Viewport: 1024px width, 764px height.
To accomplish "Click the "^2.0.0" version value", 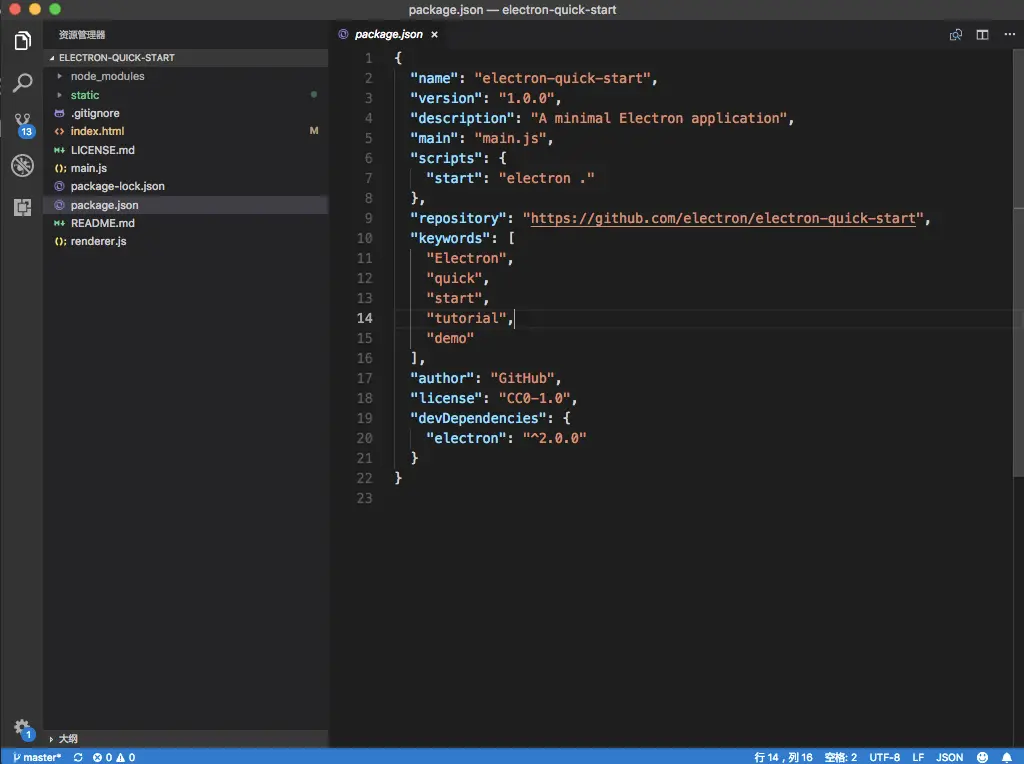I will click(x=554, y=438).
